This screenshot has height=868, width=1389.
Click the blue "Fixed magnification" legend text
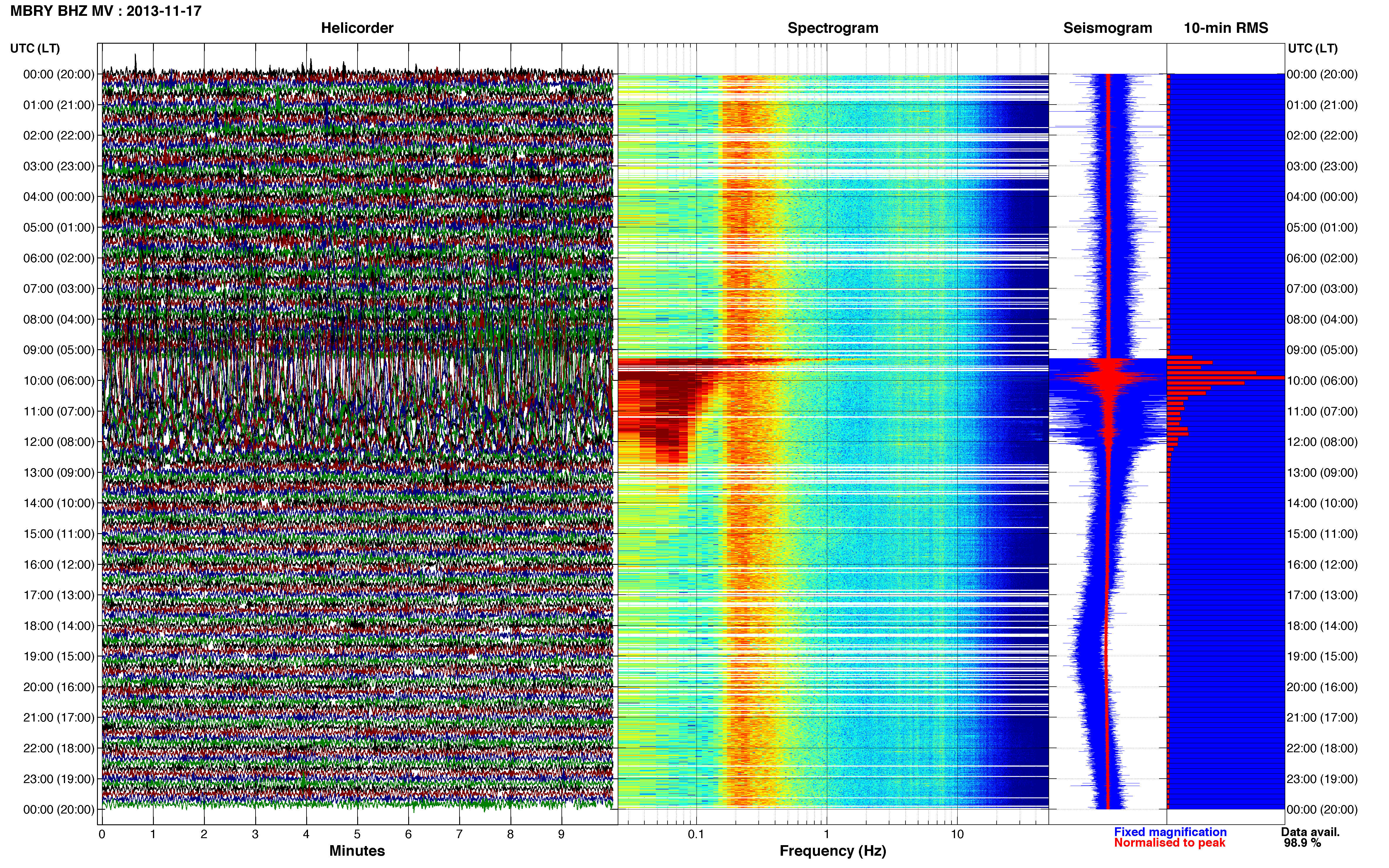pyautogui.click(x=1170, y=832)
